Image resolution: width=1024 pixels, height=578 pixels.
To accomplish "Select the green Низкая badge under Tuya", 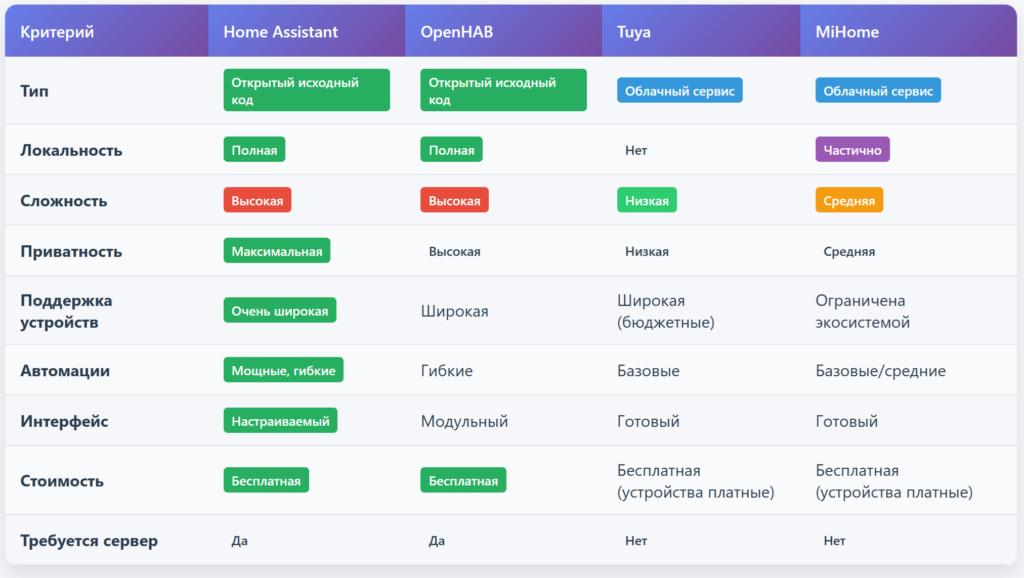I will pyautogui.click(x=647, y=200).
